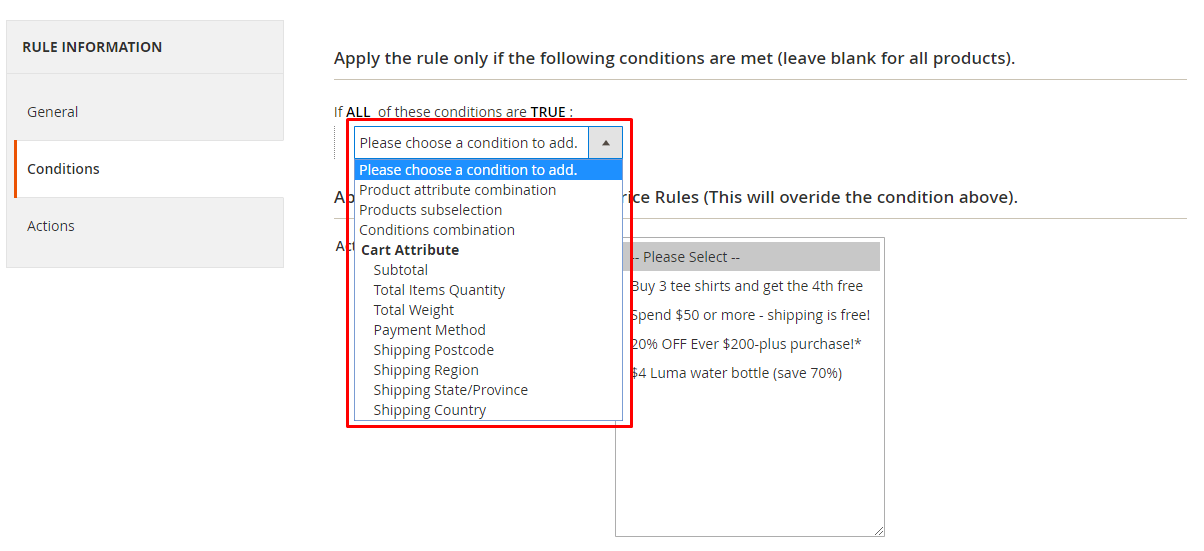Select Shipping Postcode condition

(433, 350)
